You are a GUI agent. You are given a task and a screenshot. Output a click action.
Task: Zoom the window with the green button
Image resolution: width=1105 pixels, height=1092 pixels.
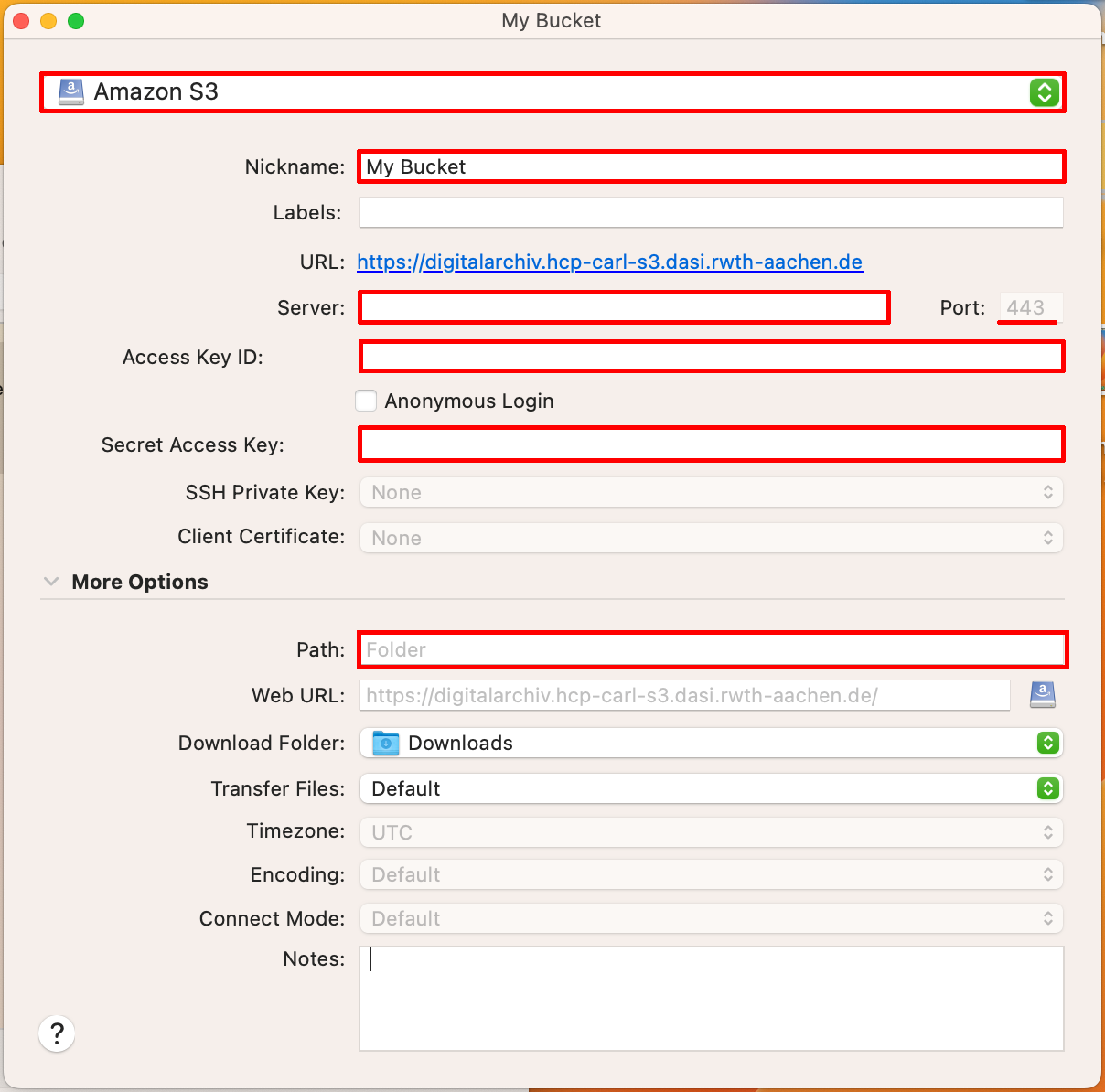pos(76,21)
